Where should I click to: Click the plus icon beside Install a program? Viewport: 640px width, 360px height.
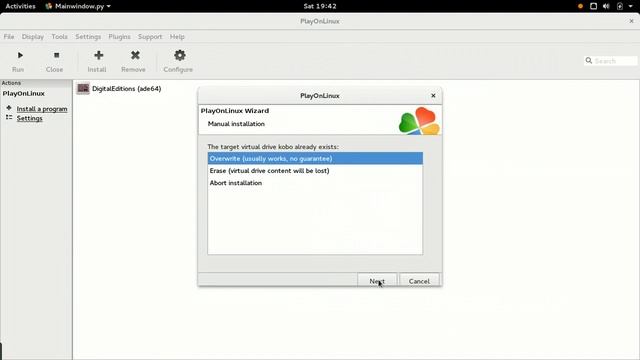(9, 108)
